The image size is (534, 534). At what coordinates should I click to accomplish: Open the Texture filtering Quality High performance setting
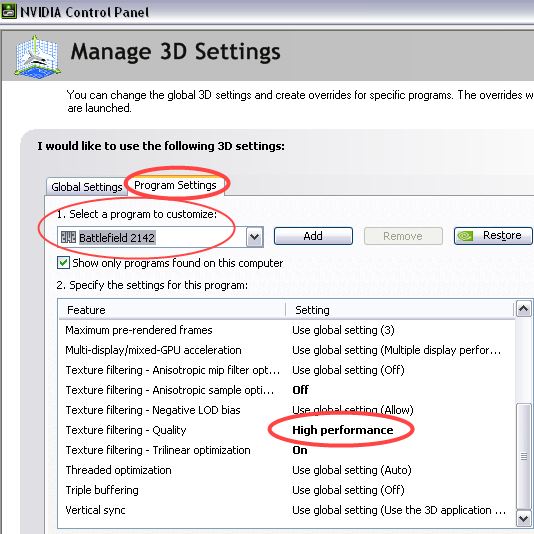click(x=343, y=430)
